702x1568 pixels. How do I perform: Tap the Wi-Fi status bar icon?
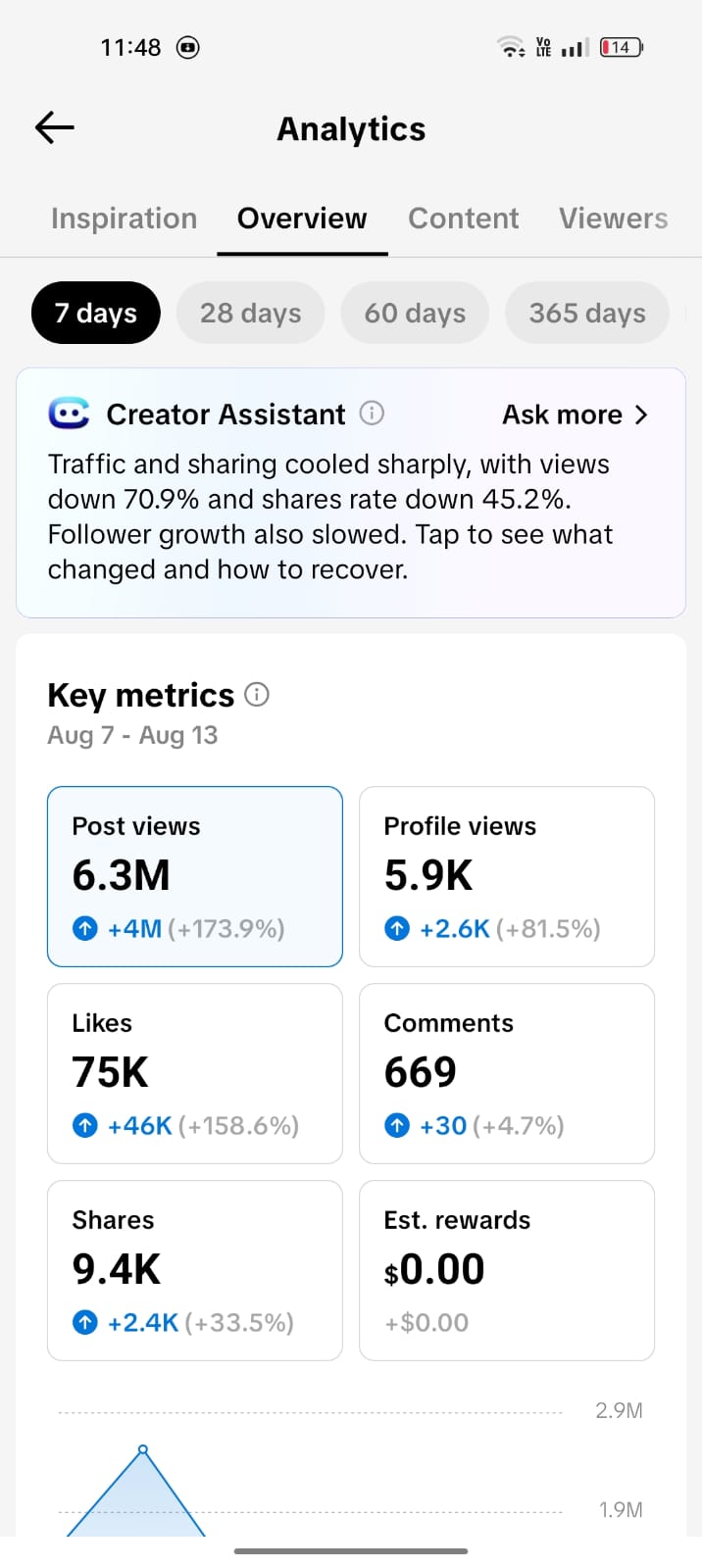tap(511, 46)
